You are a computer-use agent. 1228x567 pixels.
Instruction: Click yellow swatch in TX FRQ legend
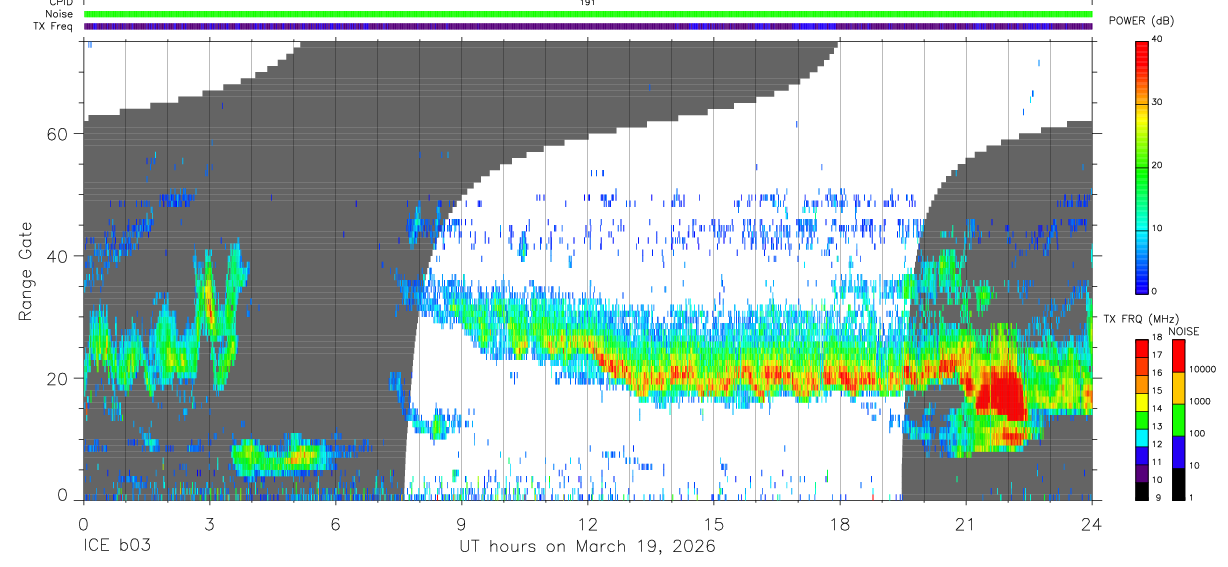pos(1143,402)
